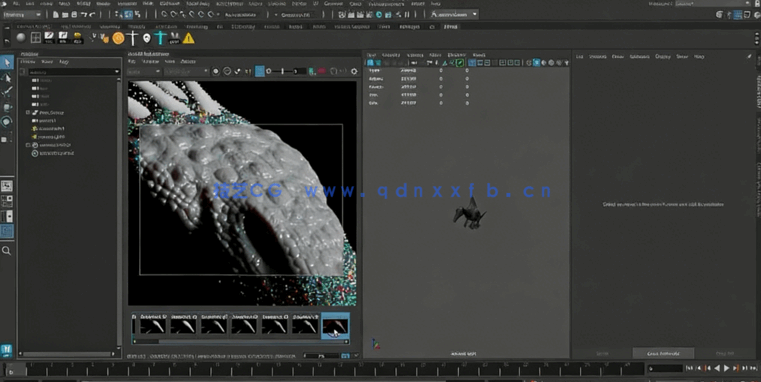Open the File menu in main menu bar
Screen dimensions: 761x382
click(x=16, y=3)
